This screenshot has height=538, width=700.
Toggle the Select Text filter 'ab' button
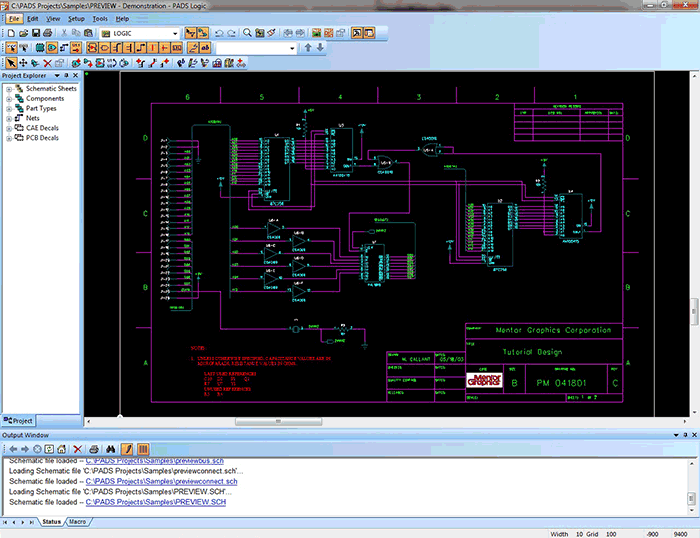[x=205, y=48]
